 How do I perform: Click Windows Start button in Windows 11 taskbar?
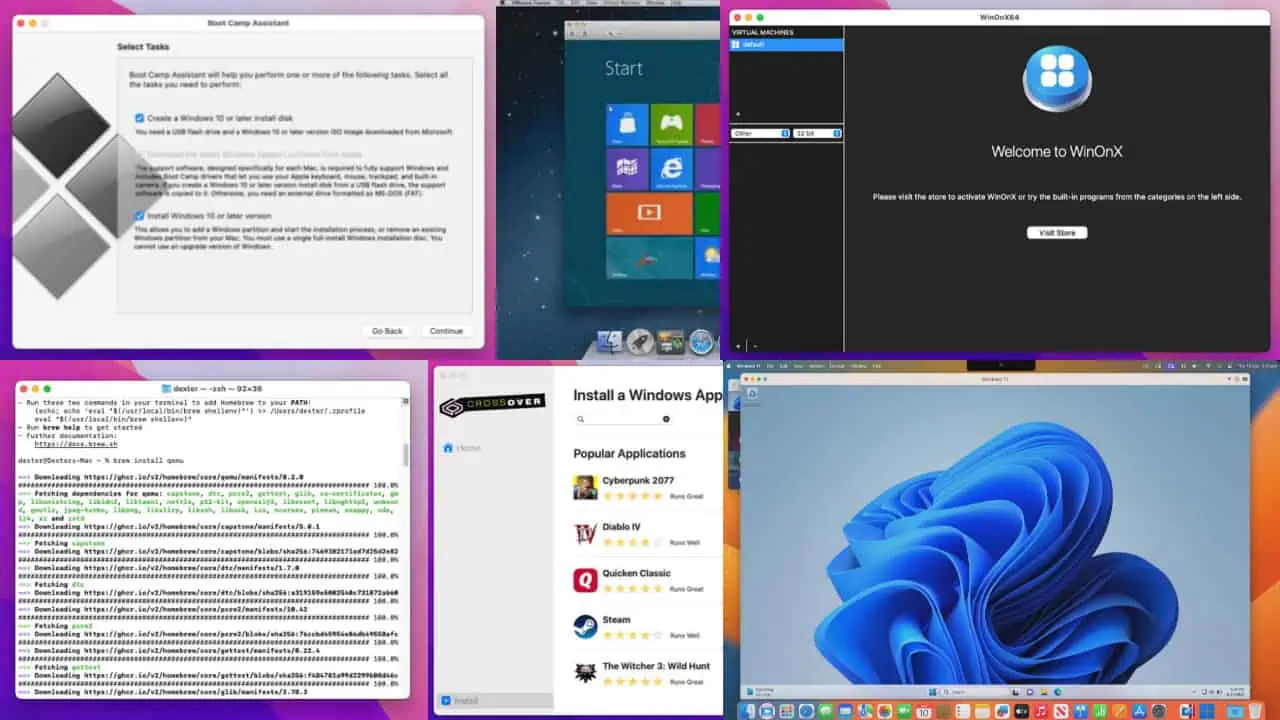click(x=932, y=692)
